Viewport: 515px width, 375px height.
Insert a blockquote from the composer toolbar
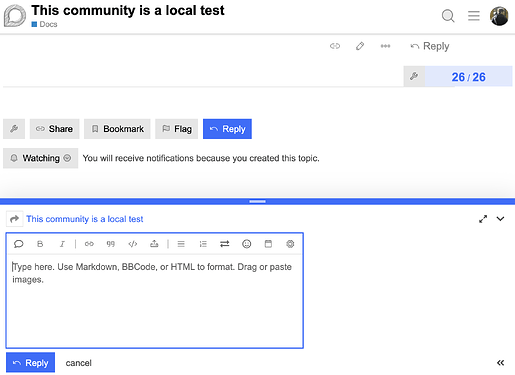(111, 244)
